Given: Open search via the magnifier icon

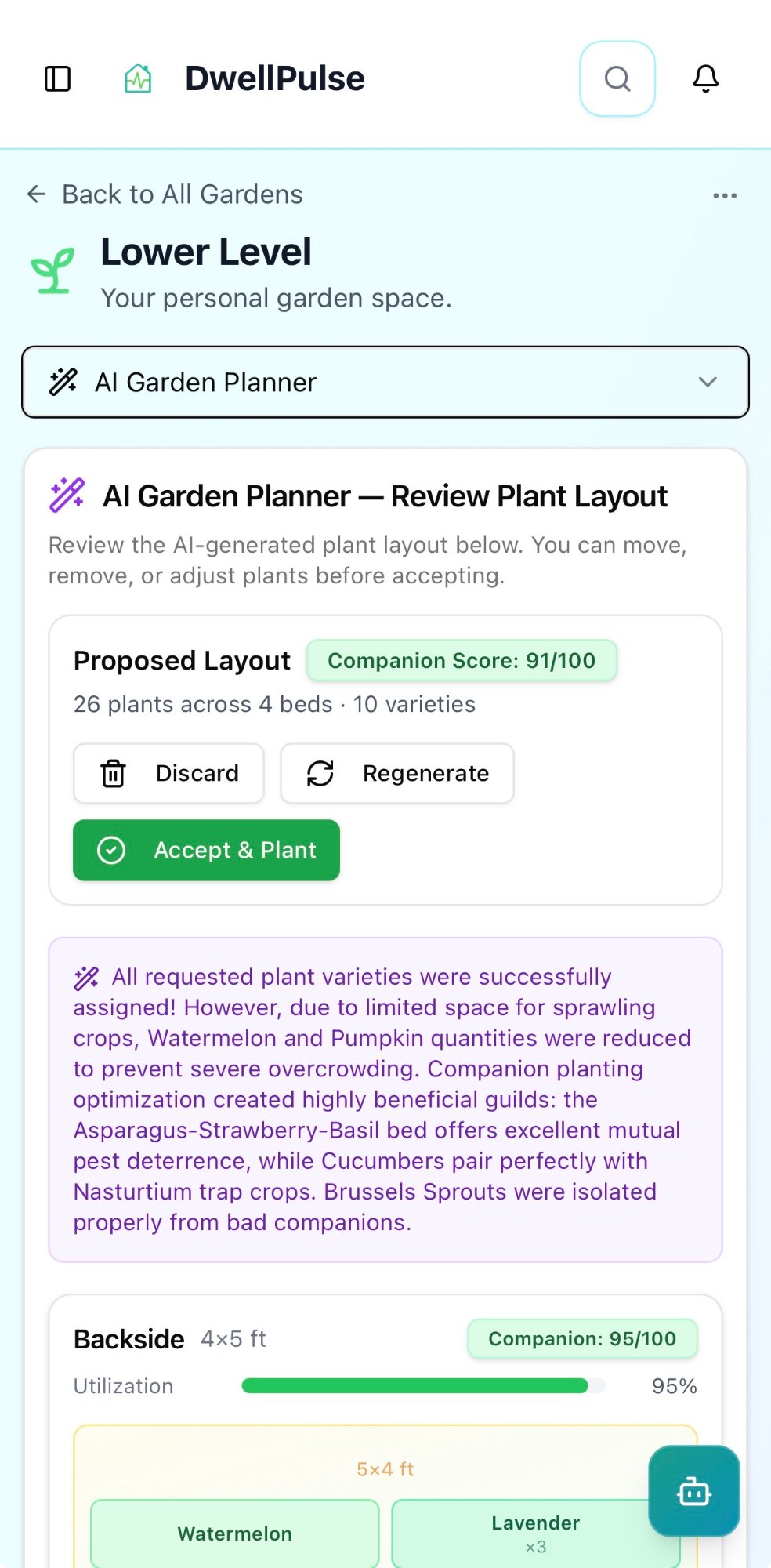Looking at the screenshot, I should [x=617, y=78].
